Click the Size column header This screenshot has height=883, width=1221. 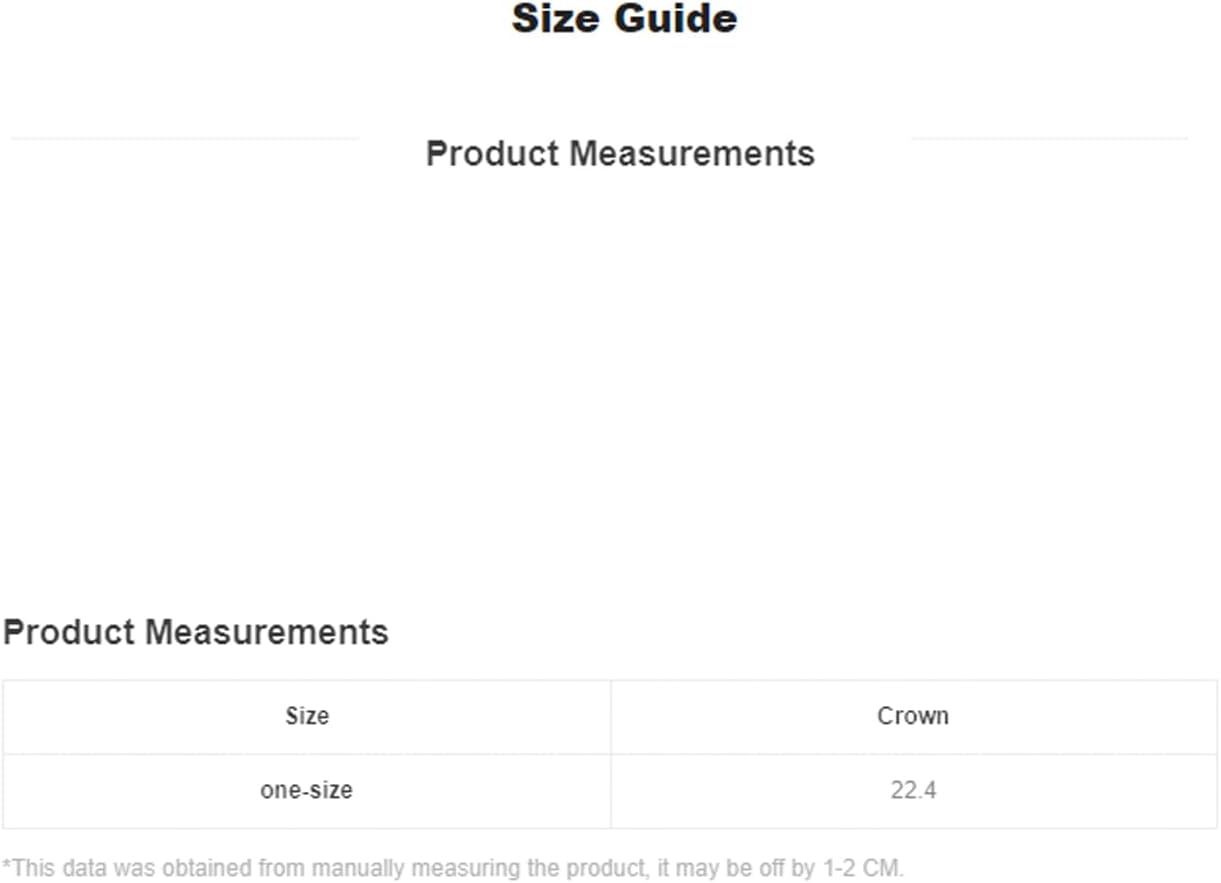(307, 716)
